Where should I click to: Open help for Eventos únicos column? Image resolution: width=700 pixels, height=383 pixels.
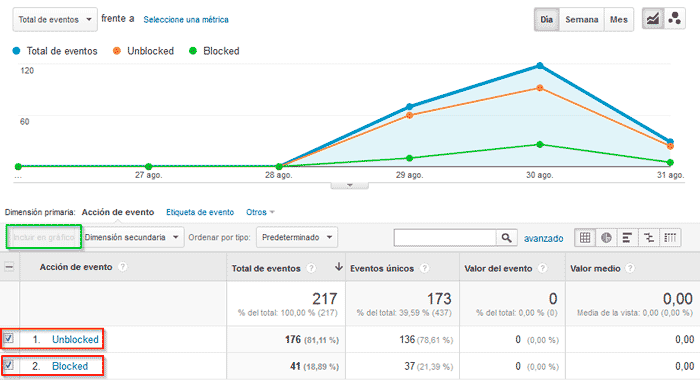(425, 268)
